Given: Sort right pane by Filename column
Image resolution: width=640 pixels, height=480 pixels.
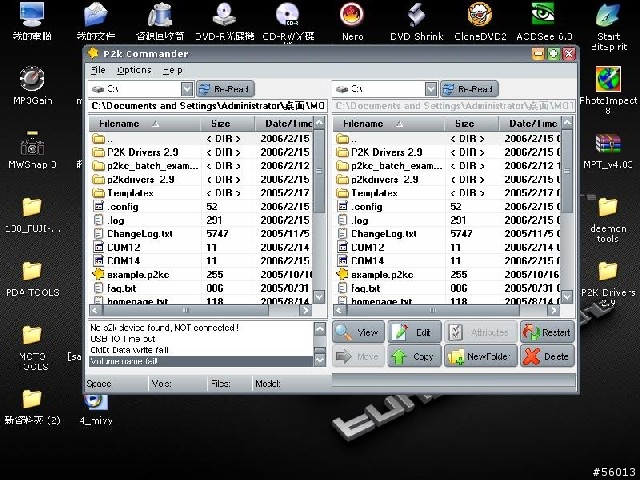Looking at the screenshot, I should 389,124.
